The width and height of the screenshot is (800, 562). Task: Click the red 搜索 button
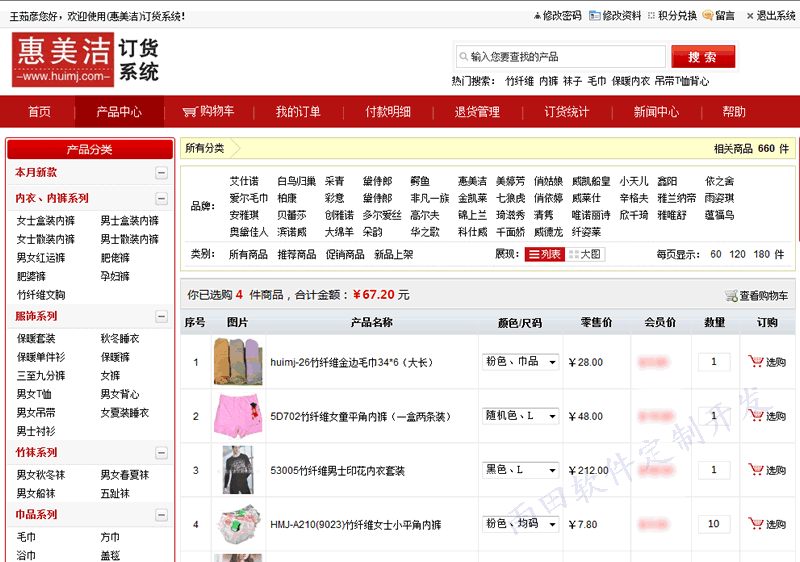pyautogui.click(x=703, y=57)
